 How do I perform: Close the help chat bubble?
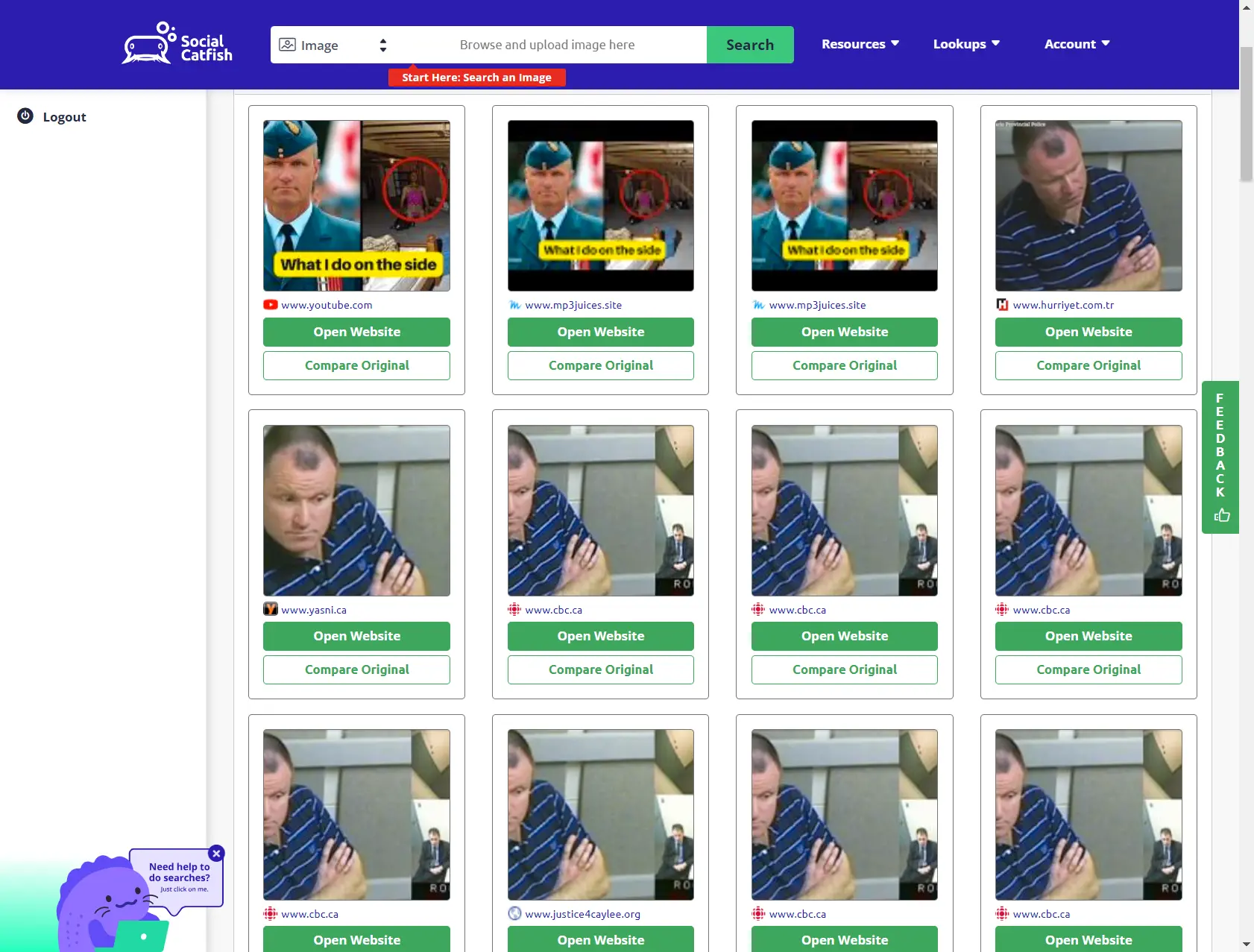216,854
